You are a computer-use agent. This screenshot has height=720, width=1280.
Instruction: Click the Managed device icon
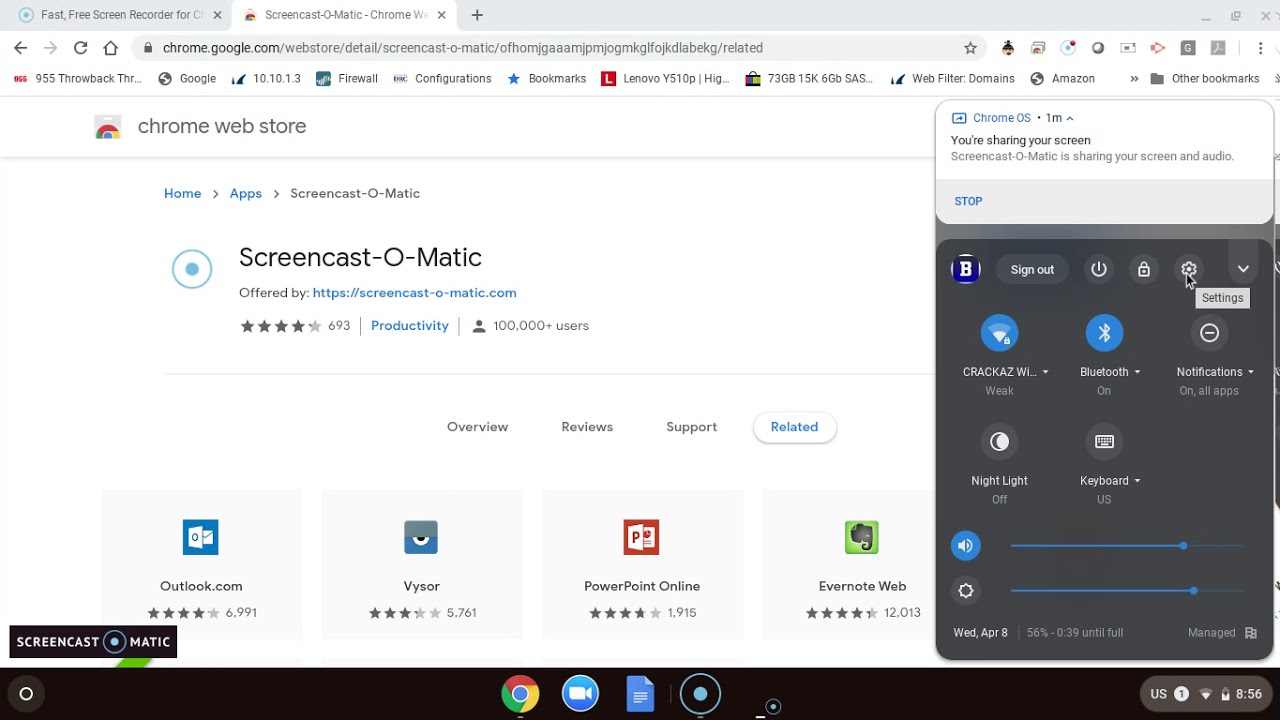[x=1251, y=633]
